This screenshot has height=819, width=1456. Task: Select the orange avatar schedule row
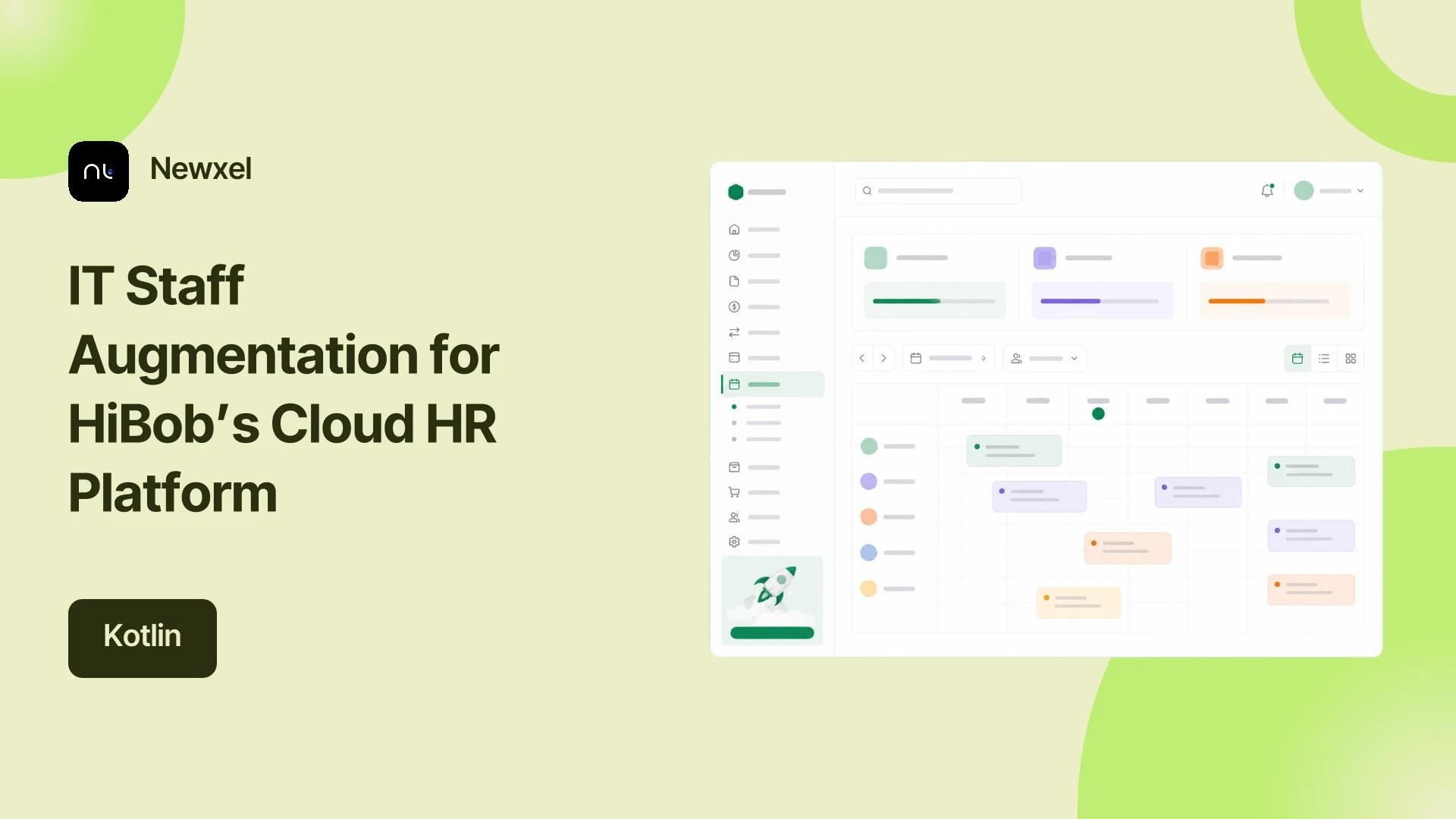tap(888, 516)
